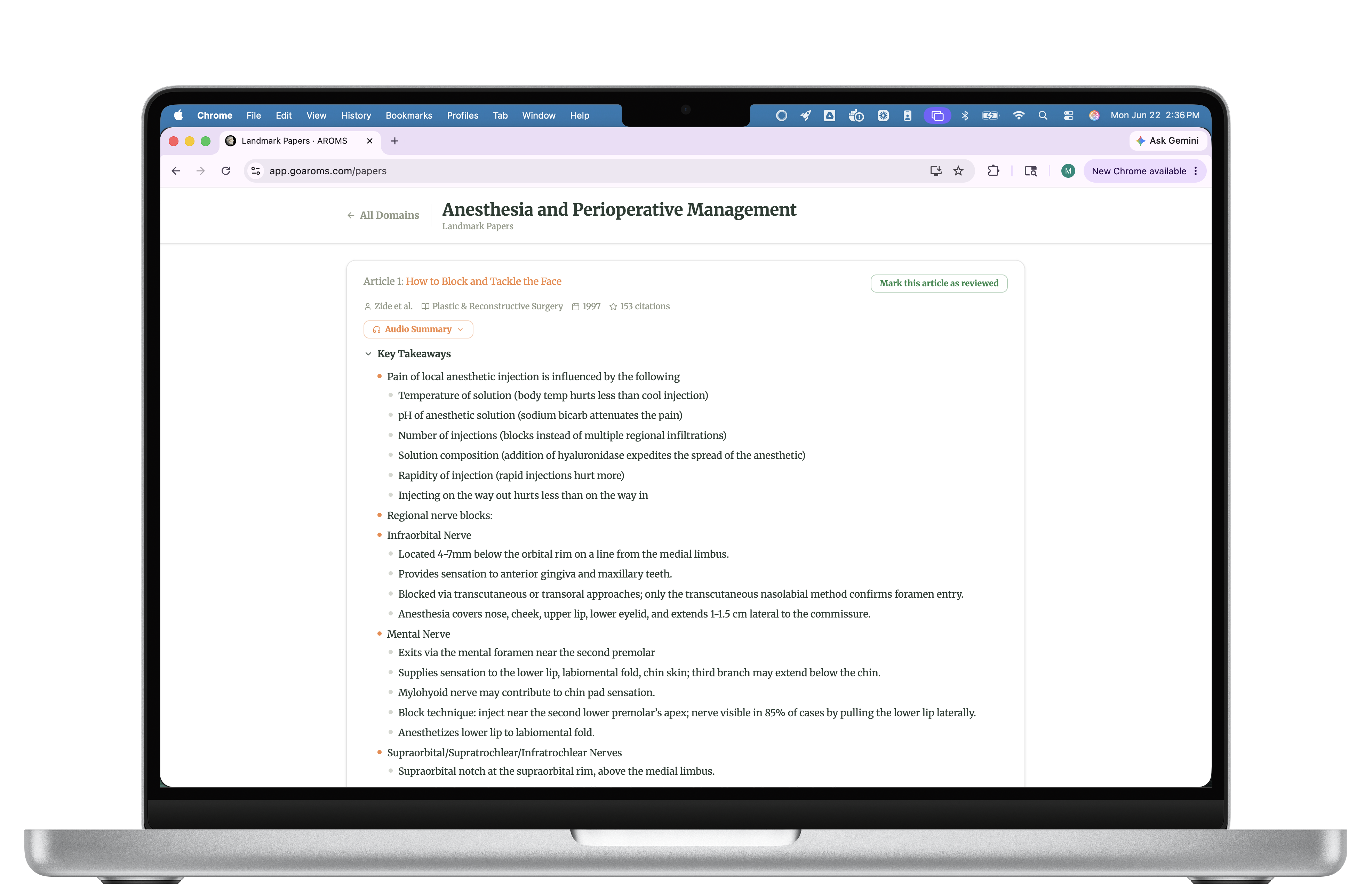Click the Siri icon in the menu bar
The width and height of the screenshot is (1372, 892).
click(x=1094, y=115)
